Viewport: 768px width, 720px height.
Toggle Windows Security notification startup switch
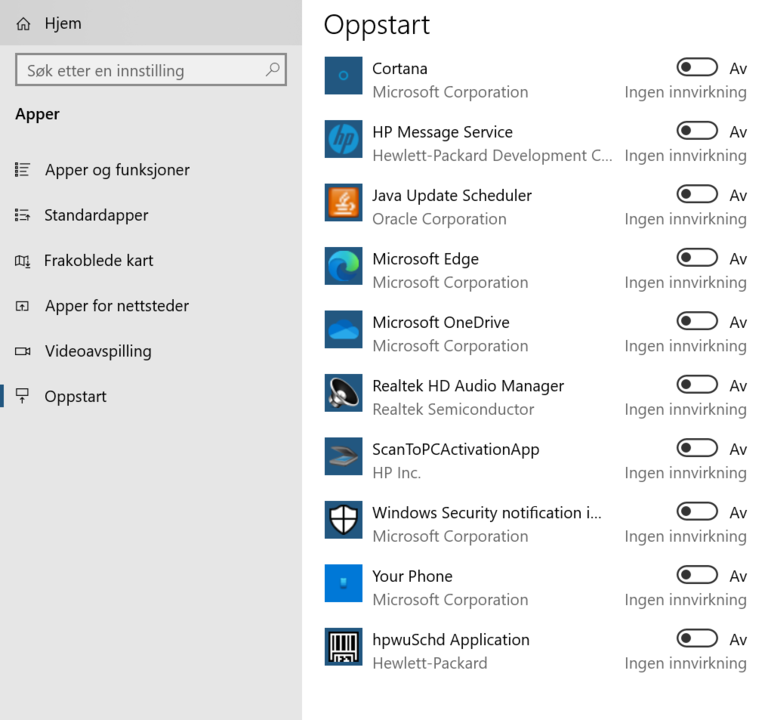(697, 511)
